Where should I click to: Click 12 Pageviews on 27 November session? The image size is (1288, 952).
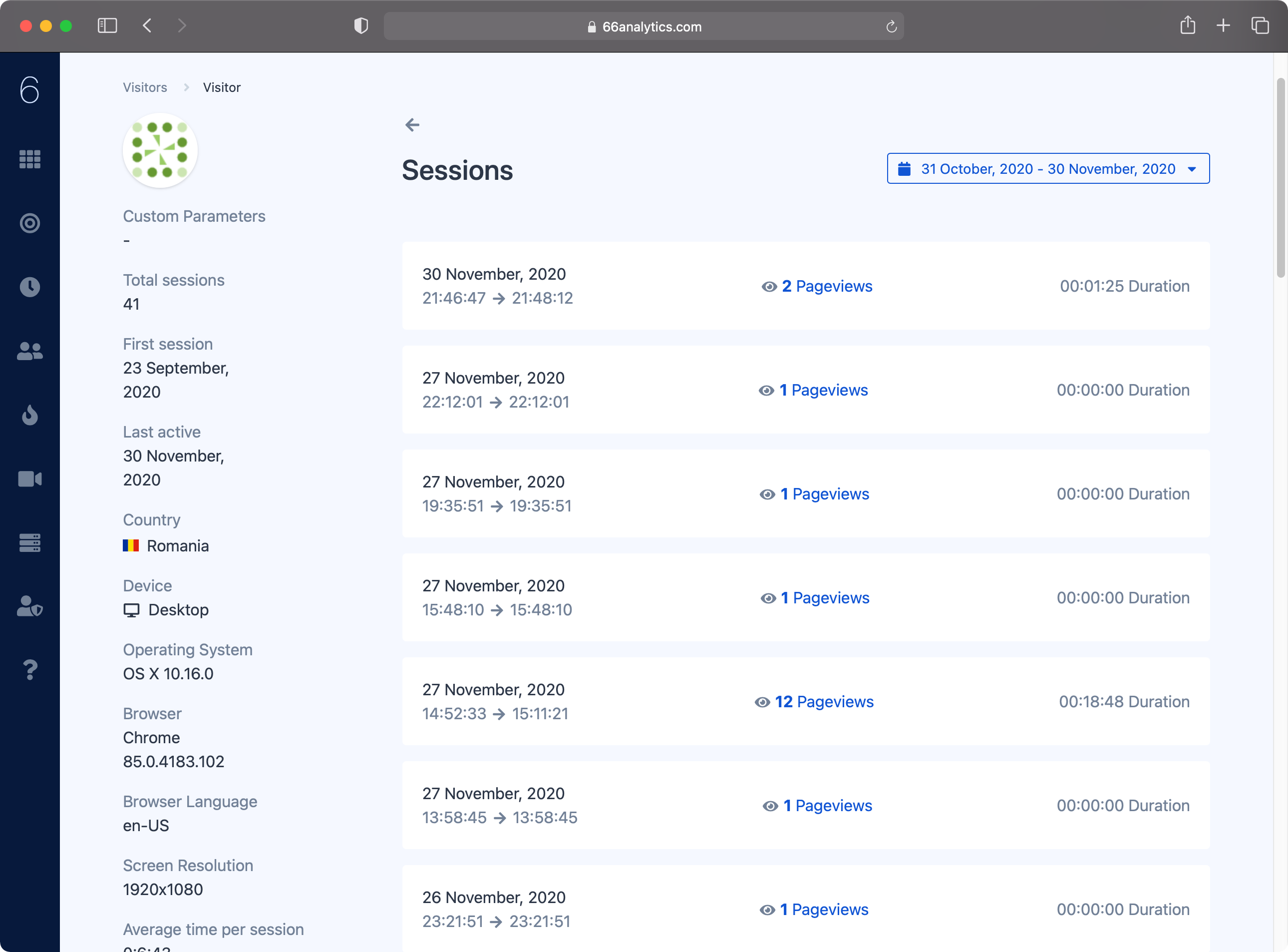(x=824, y=702)
